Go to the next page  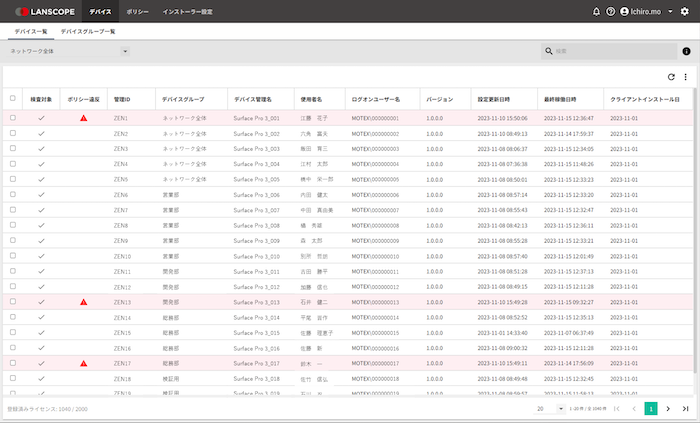[668, 408]
